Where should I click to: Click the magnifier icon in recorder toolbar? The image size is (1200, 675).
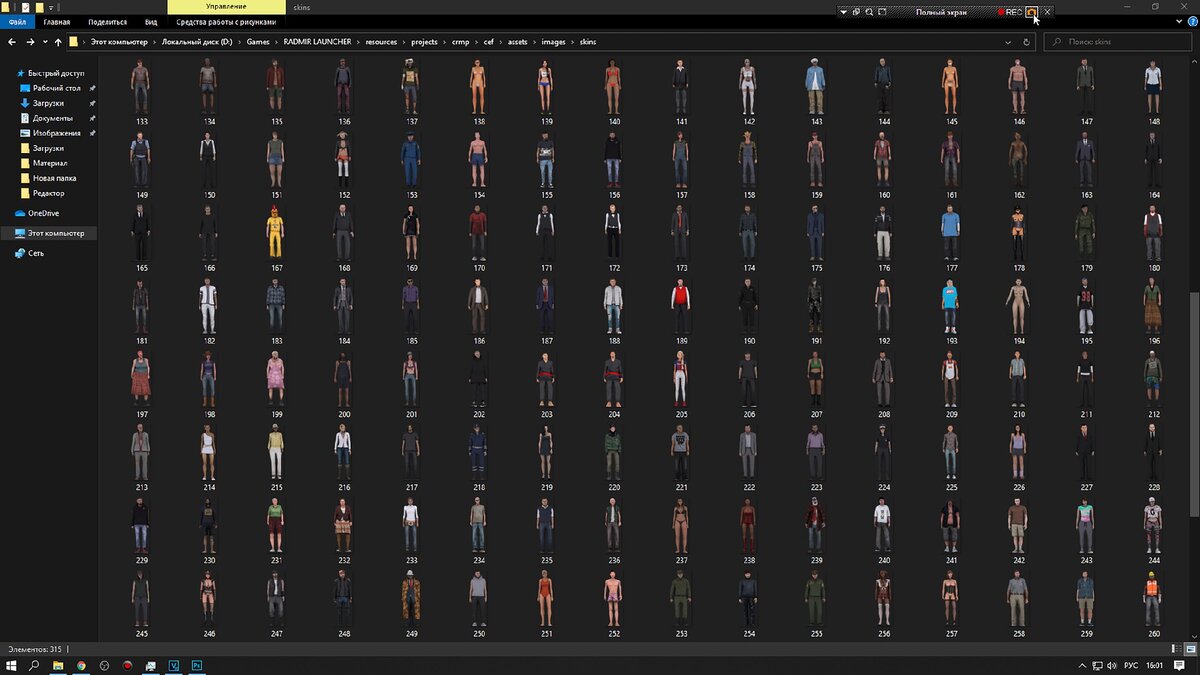point(869,11)
